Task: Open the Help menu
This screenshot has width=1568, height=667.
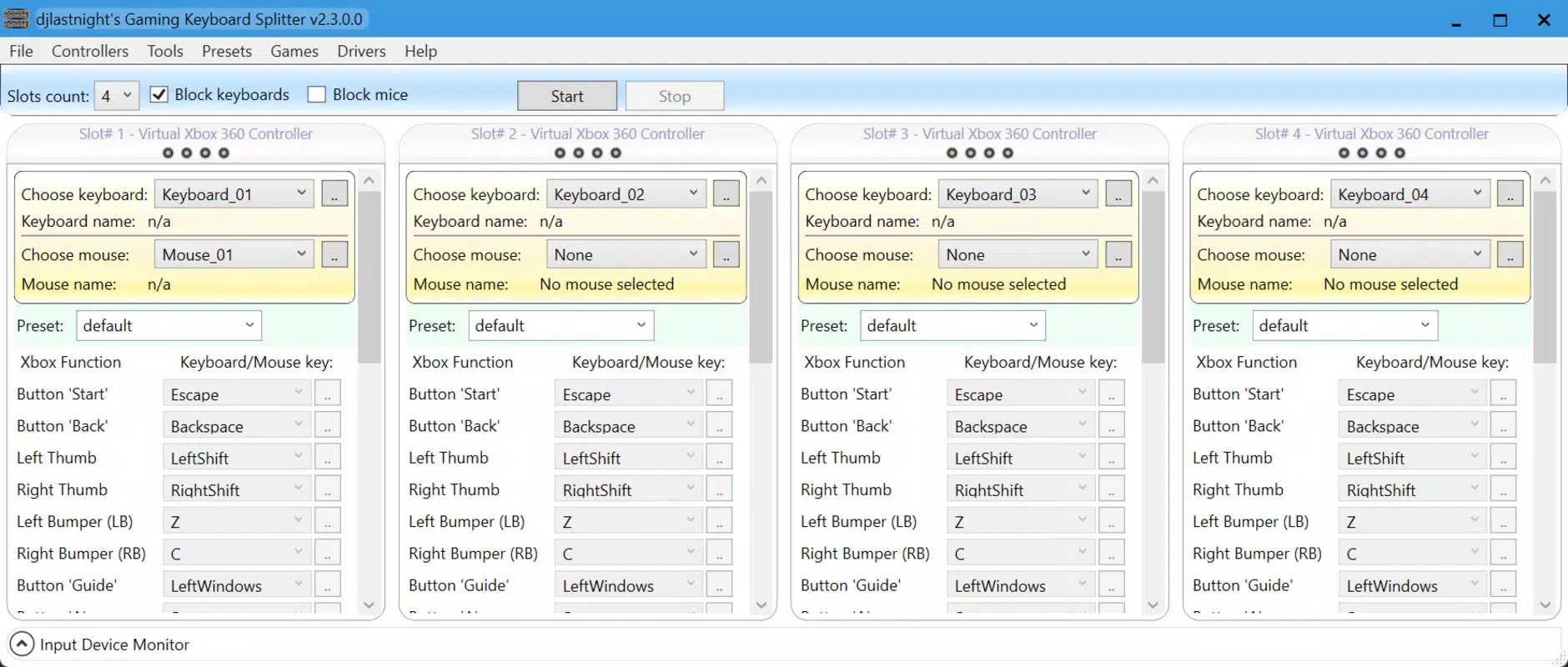Action: (x=421, y=51)
